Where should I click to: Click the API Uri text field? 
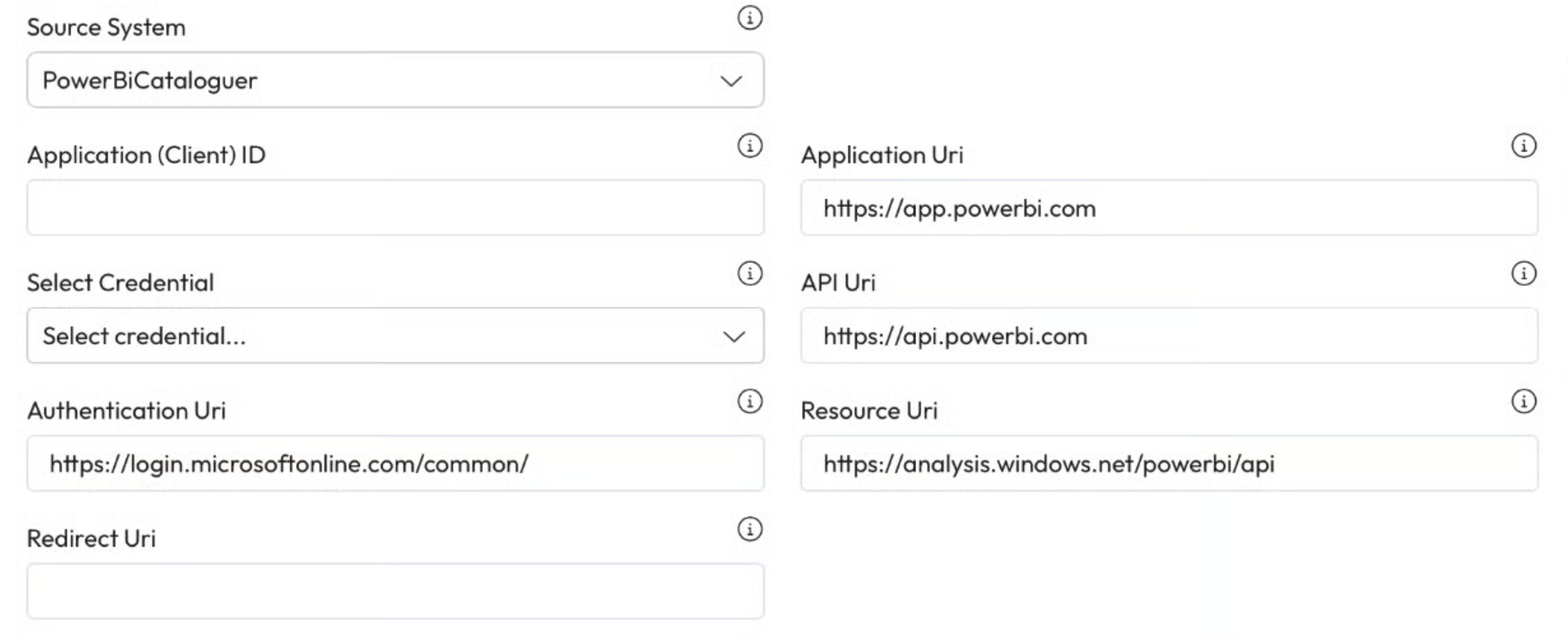1169,336
